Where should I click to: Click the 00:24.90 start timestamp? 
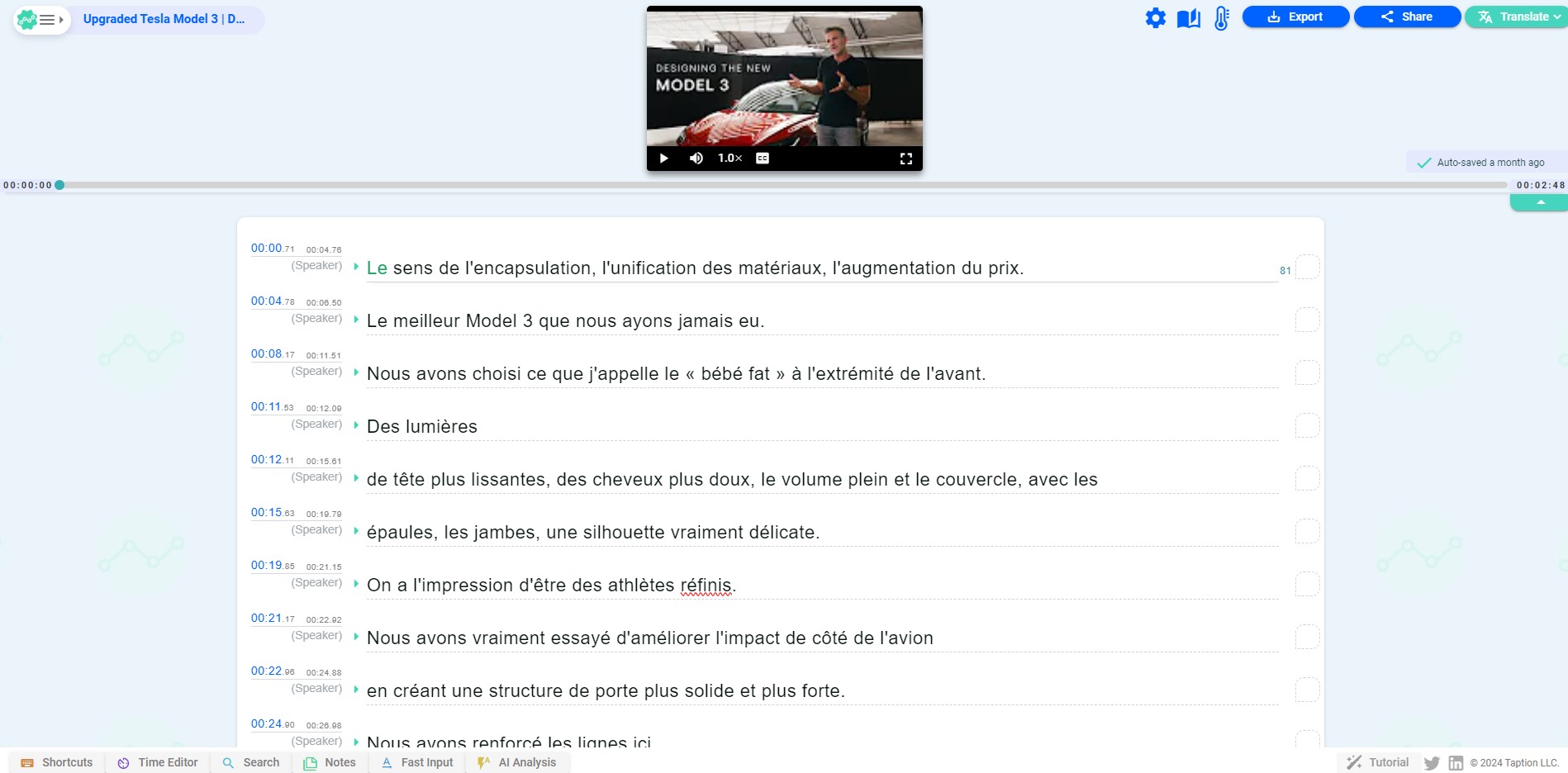tap(273, 723)
